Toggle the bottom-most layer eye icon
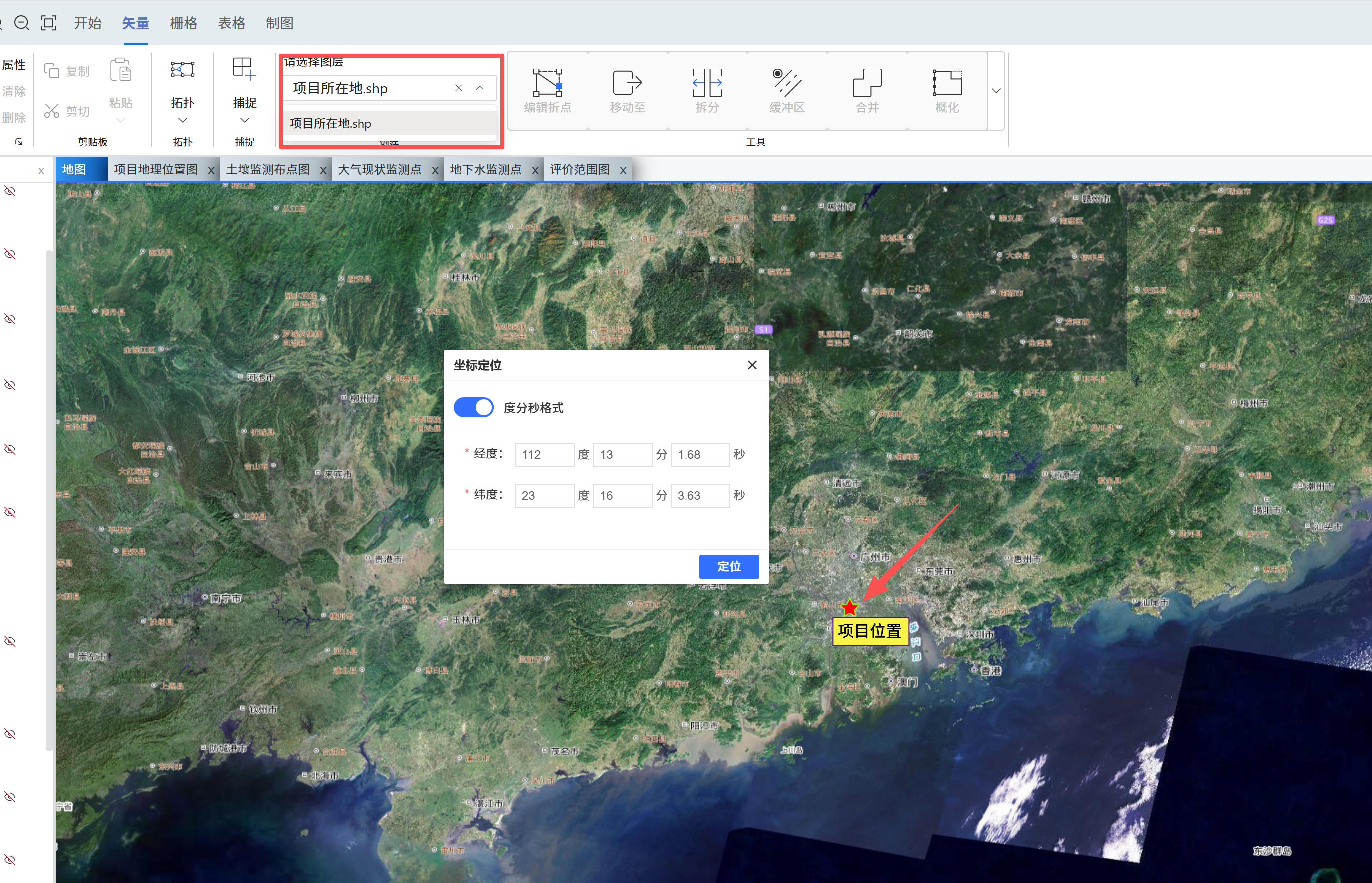This screenshot has height=883, width=1372. tap(10, 859)
